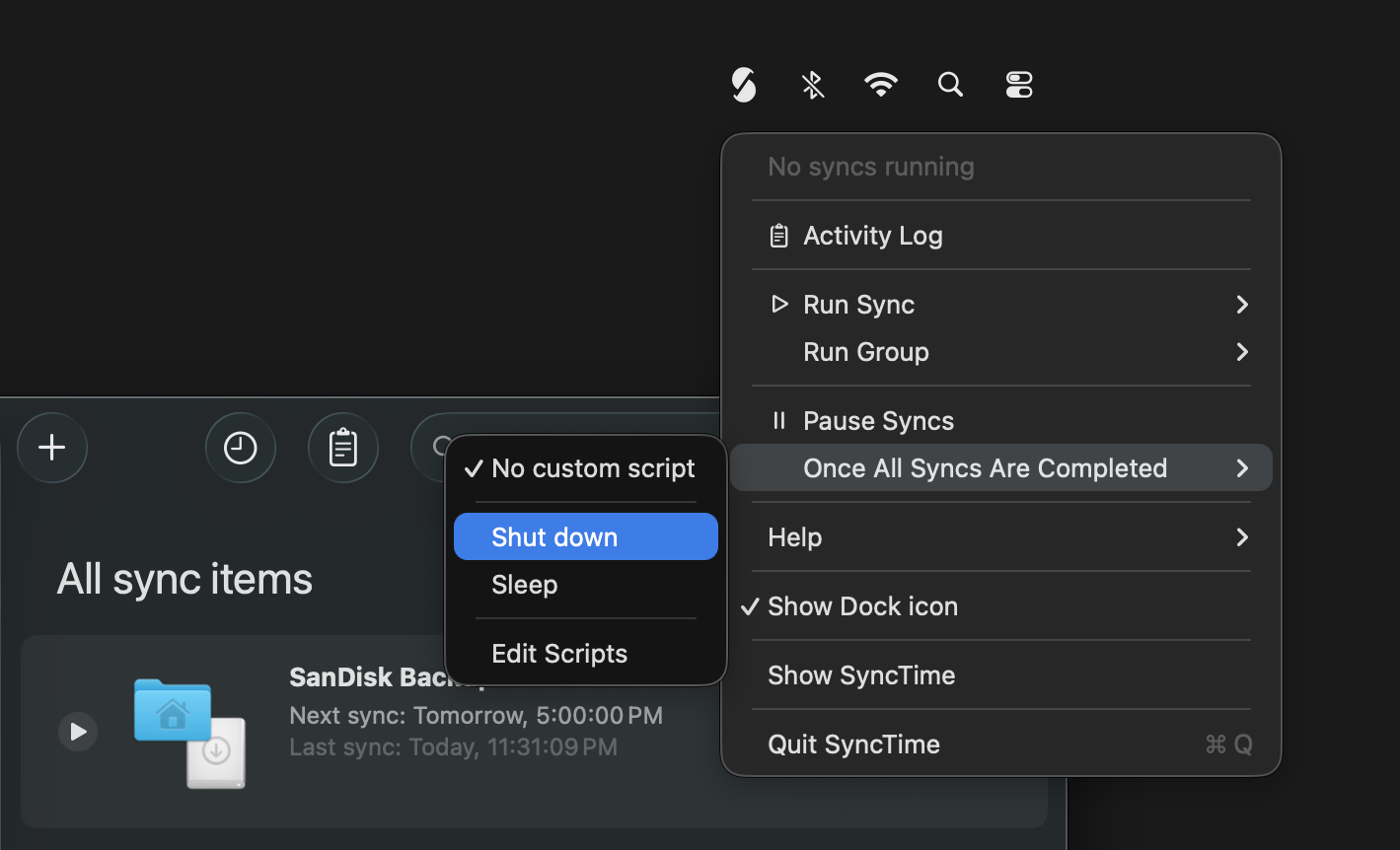Expand the Help submenu

(794, 537)
